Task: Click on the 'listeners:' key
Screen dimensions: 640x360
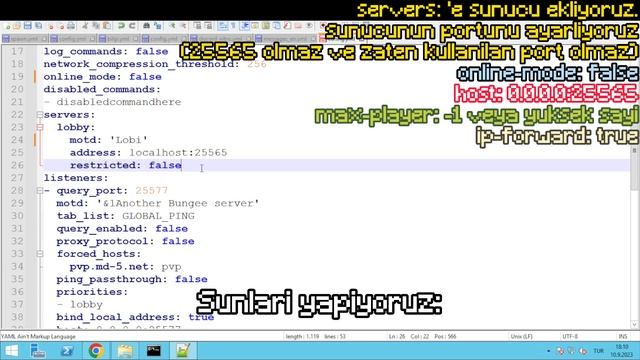Action: click(x=76, y=178)
